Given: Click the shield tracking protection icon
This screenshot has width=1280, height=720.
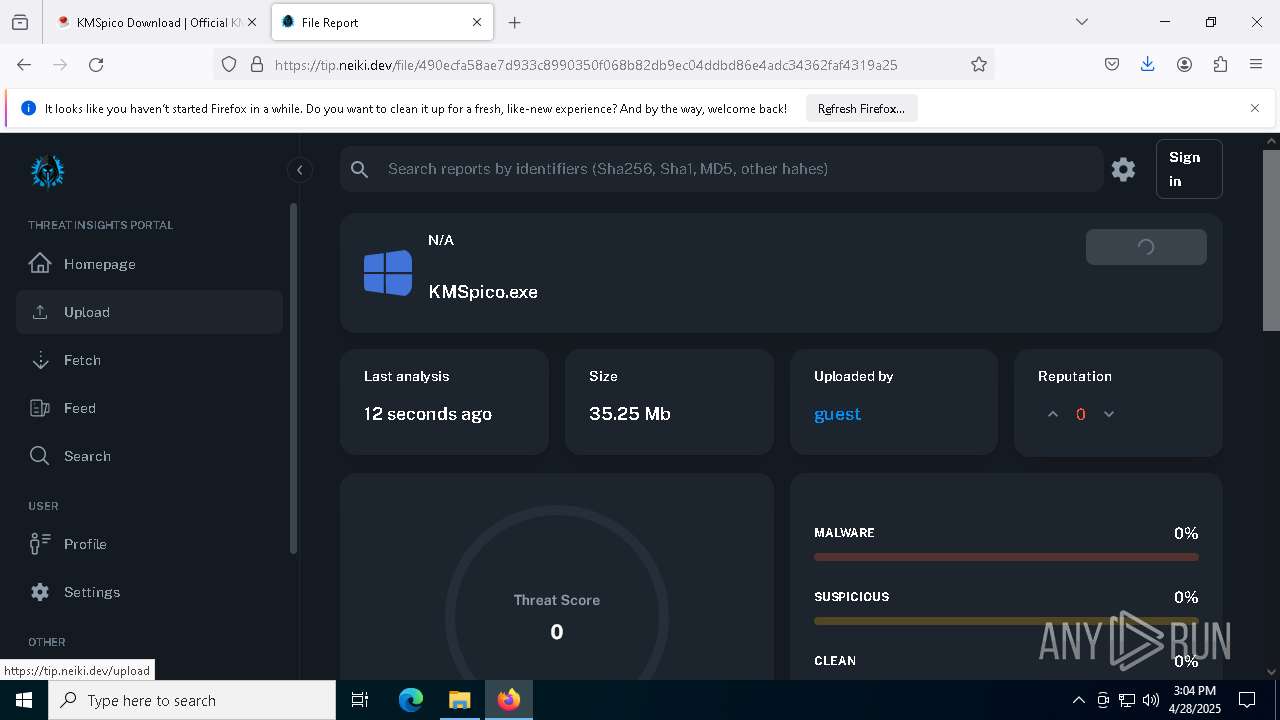Looking at the screenshot, I should click(229, 64).
